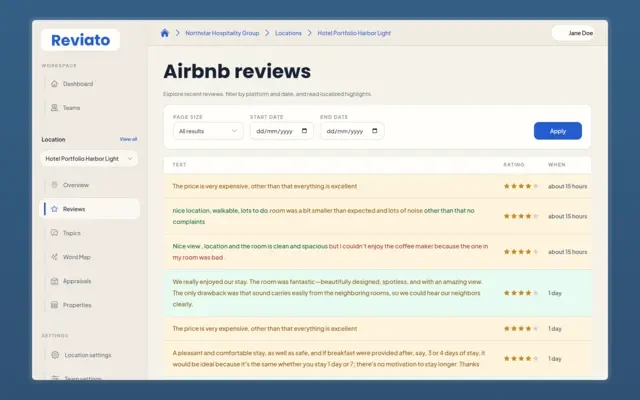Viewport: 640px width, 400px height.
Task: Click the Start Date input field
Action: (x=282, y=131)
